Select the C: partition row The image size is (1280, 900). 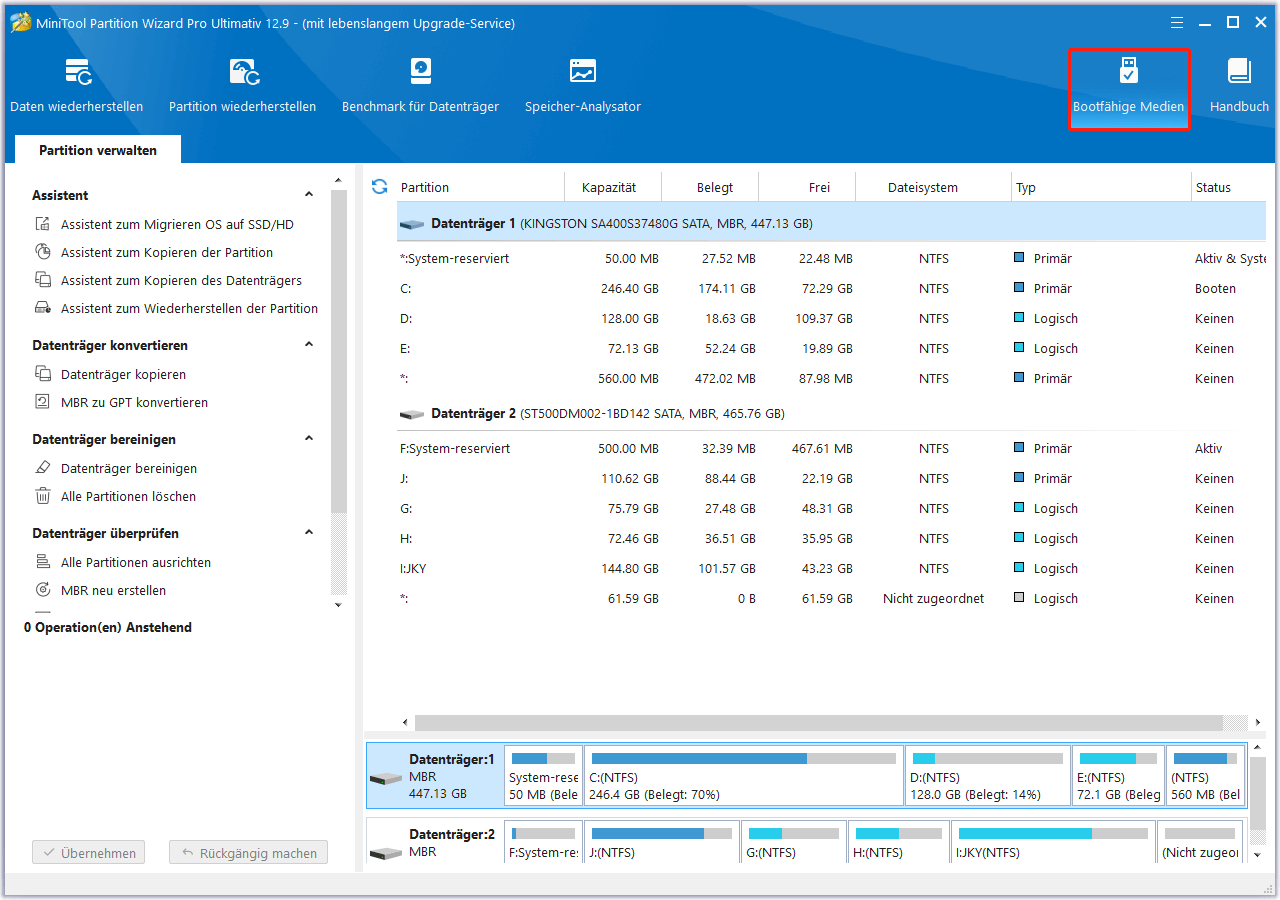click(832, 289)
